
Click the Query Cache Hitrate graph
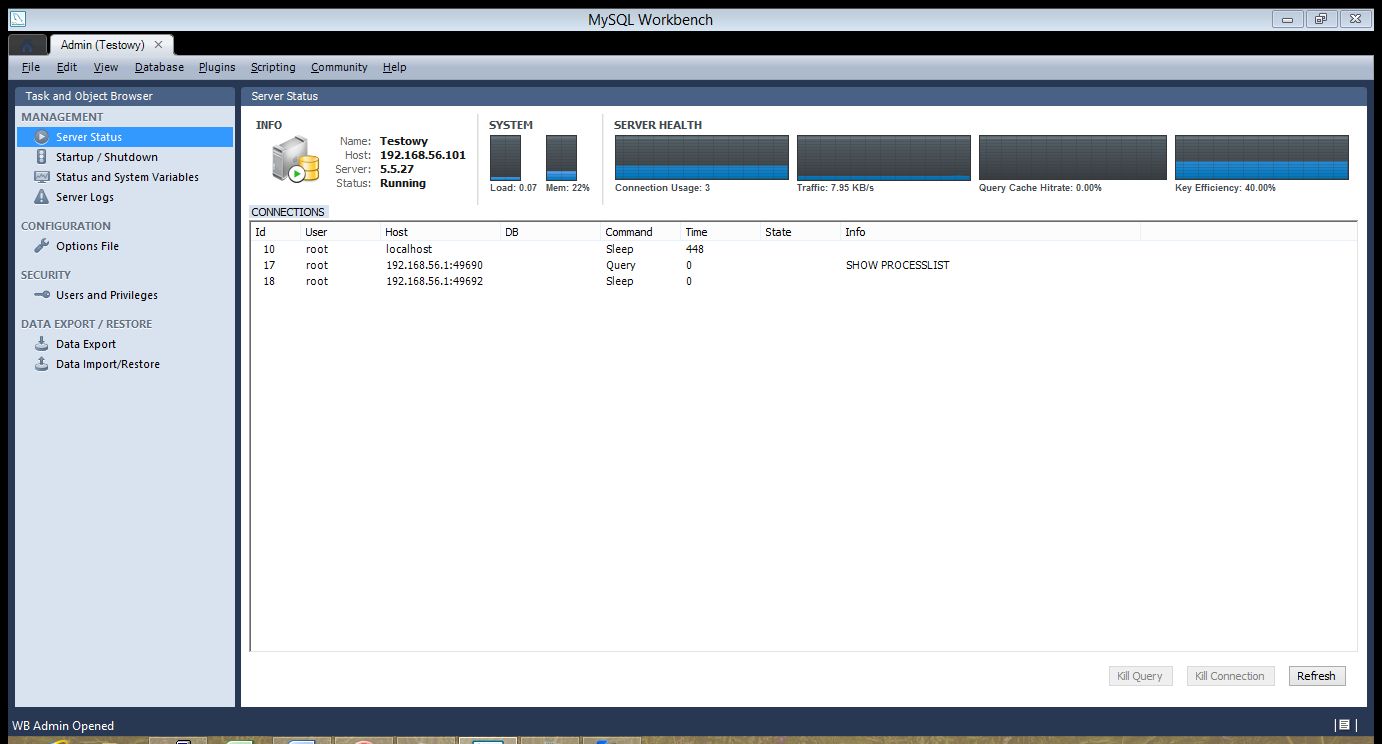(1073, 158)
